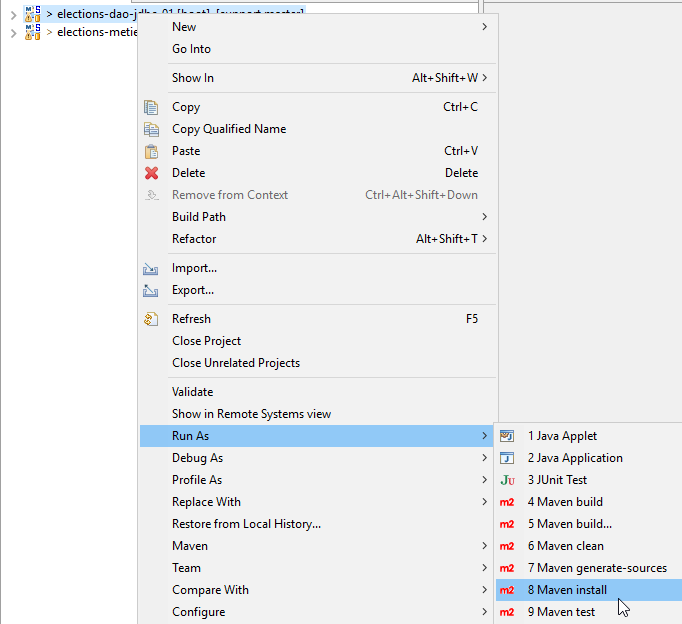Choose Show in Remote Systems view
The image size is (682, 624).
(251, 414)
